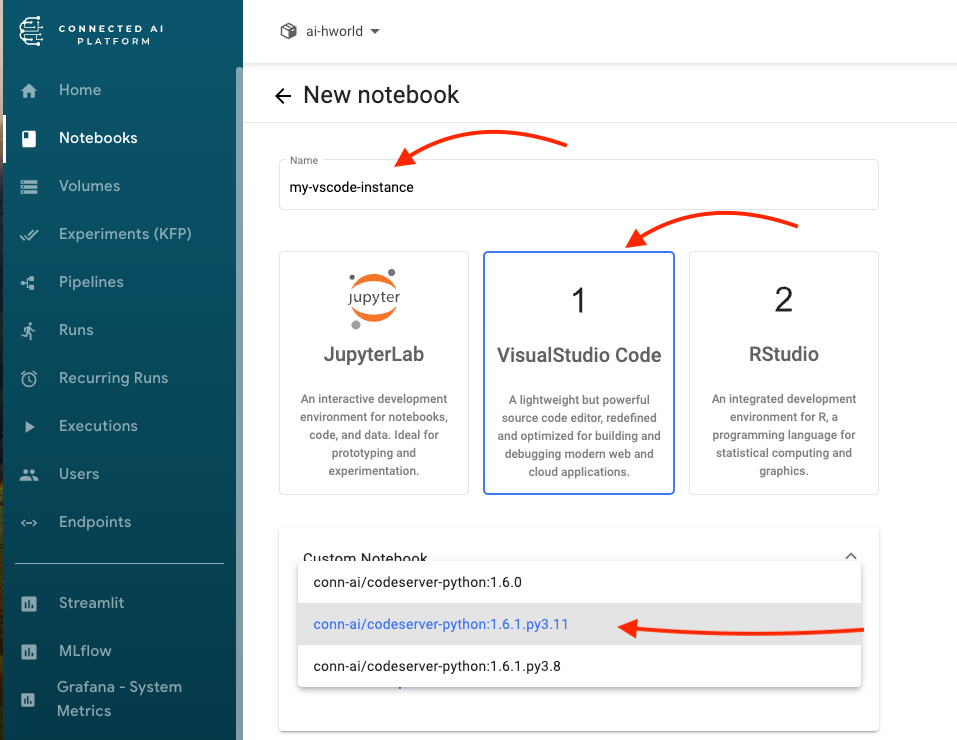Click the Streamlit chart icon
Image resolution: width=957 pixels, height=740 pixels.
[29, 604]
